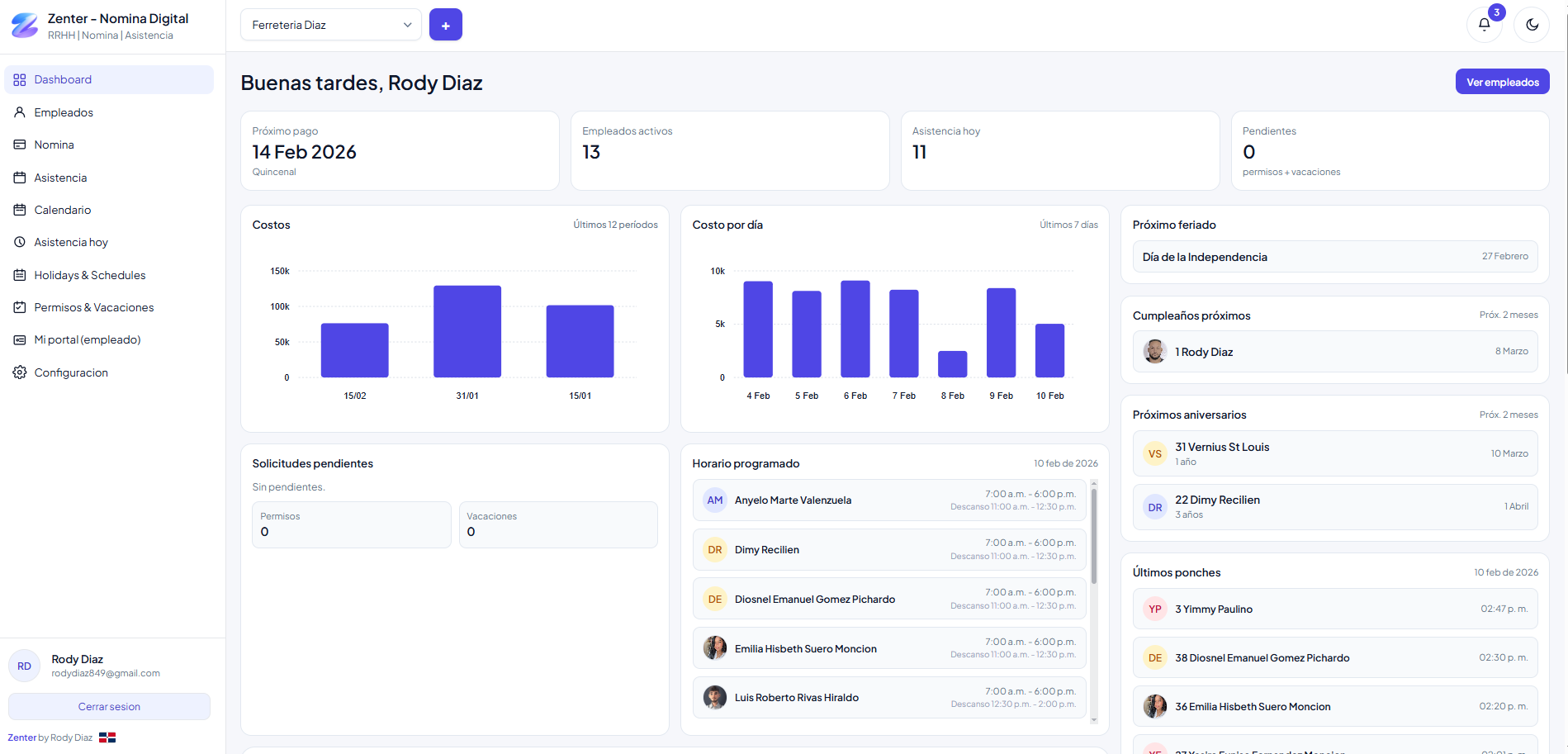Click the Empleados person icon in sidebar
Screen dimensions: 1568x754
tap(20, 112)
